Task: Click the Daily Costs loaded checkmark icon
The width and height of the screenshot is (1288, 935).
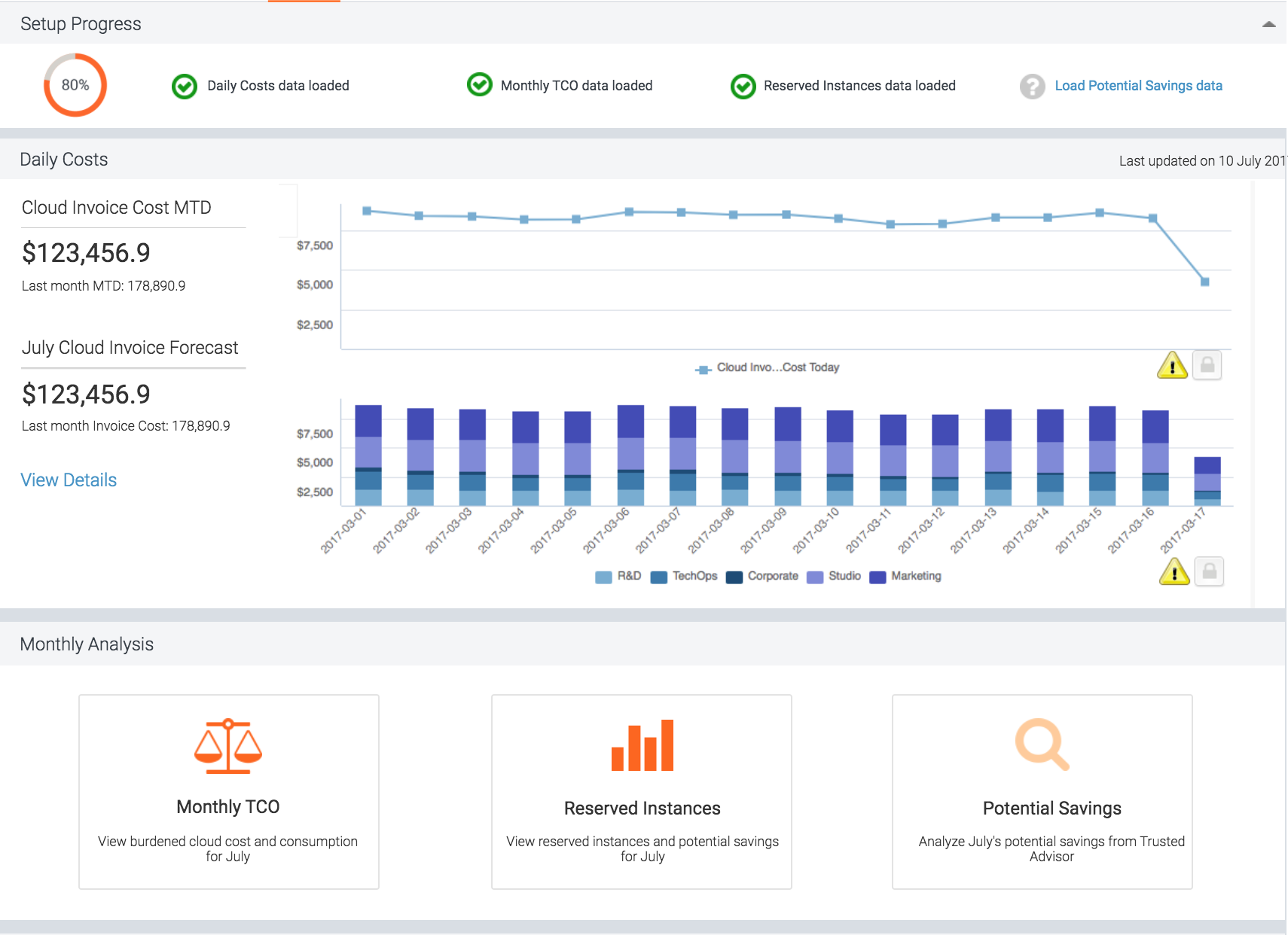Action: click(x=185, y=87)
